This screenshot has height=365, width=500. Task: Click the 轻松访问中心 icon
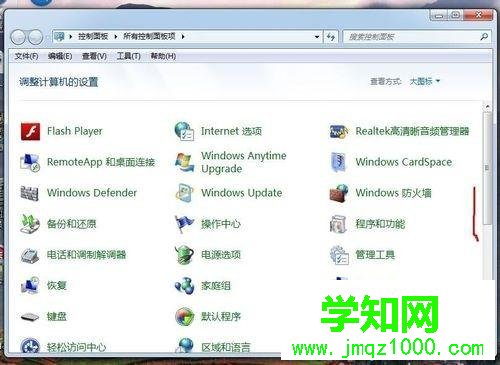[30, 345]
